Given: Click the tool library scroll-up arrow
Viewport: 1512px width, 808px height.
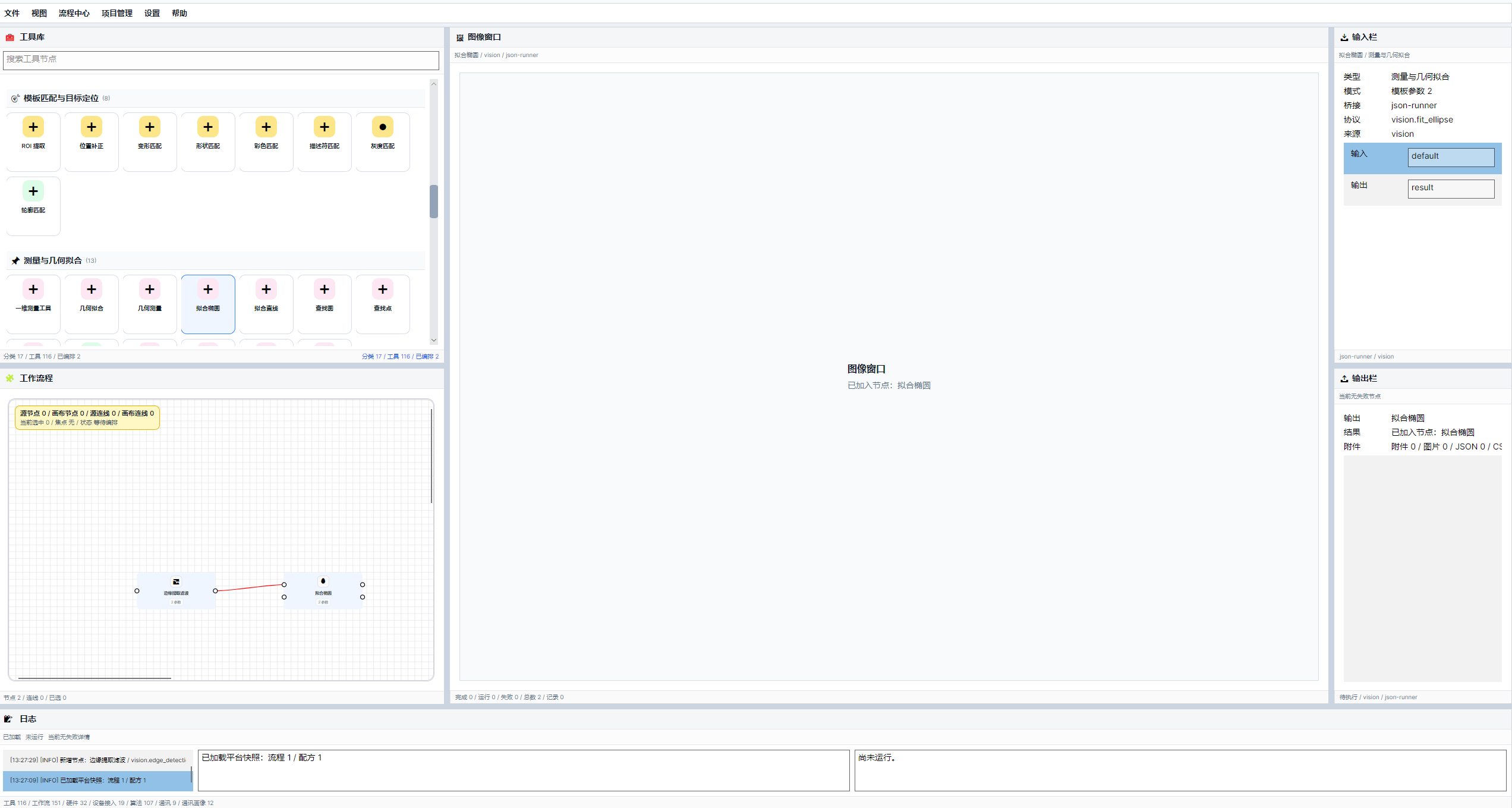Looking at the screenshot, I should click(x=434, y=84).
